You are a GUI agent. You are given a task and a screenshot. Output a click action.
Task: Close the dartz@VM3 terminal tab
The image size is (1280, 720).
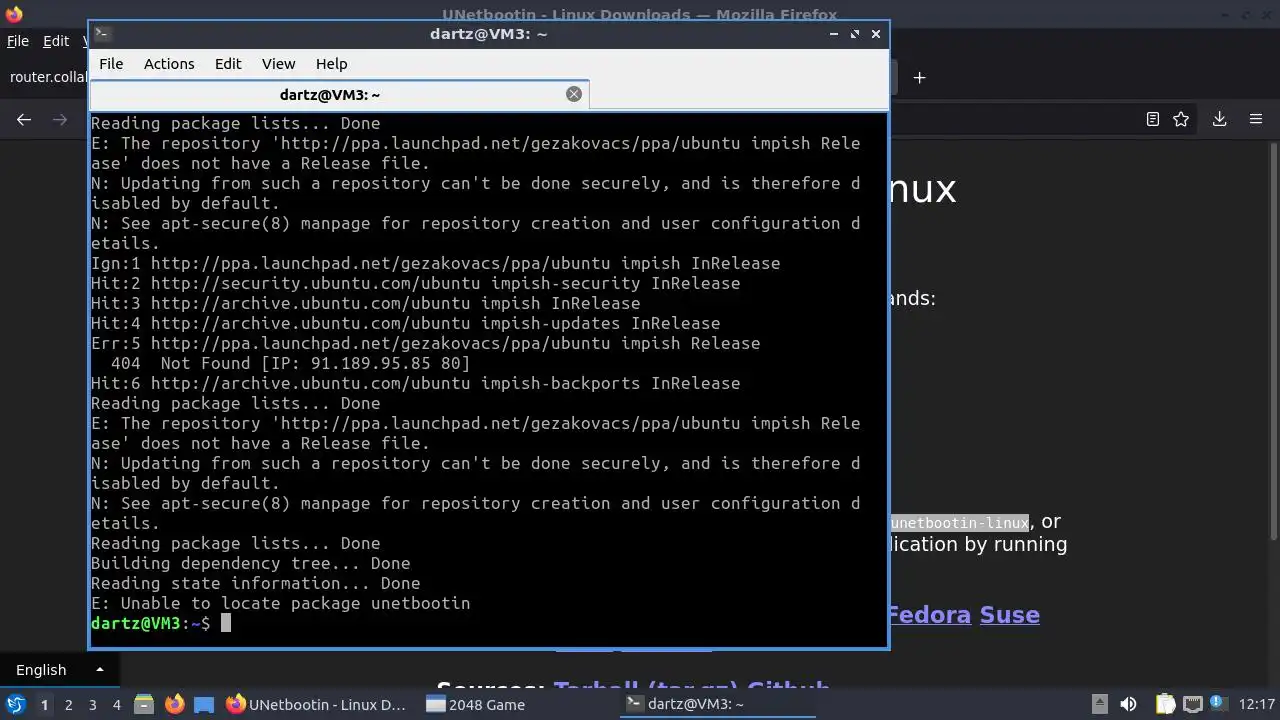[573, 94]
